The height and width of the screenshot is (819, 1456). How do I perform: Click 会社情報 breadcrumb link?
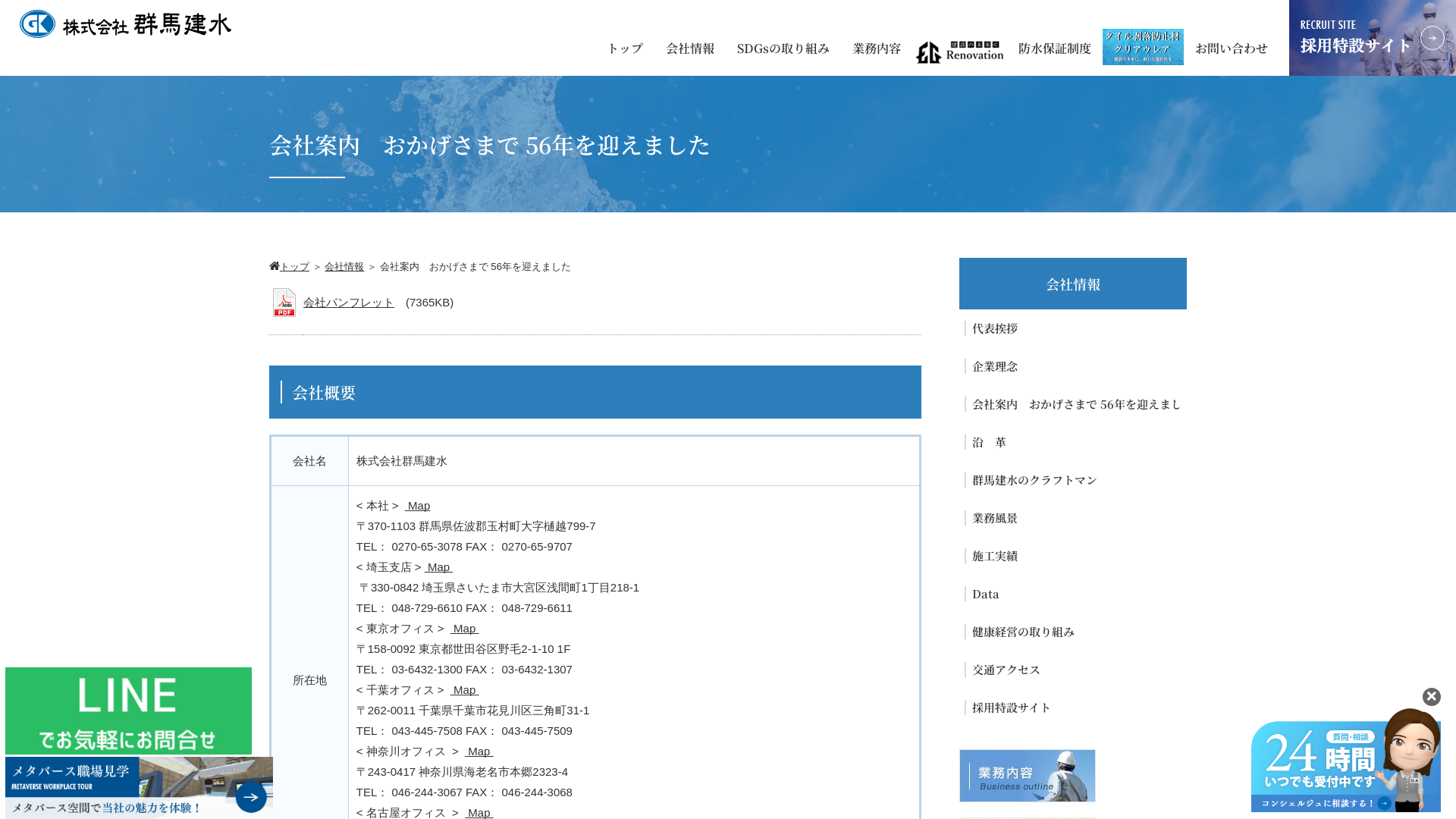click(344, 267)
